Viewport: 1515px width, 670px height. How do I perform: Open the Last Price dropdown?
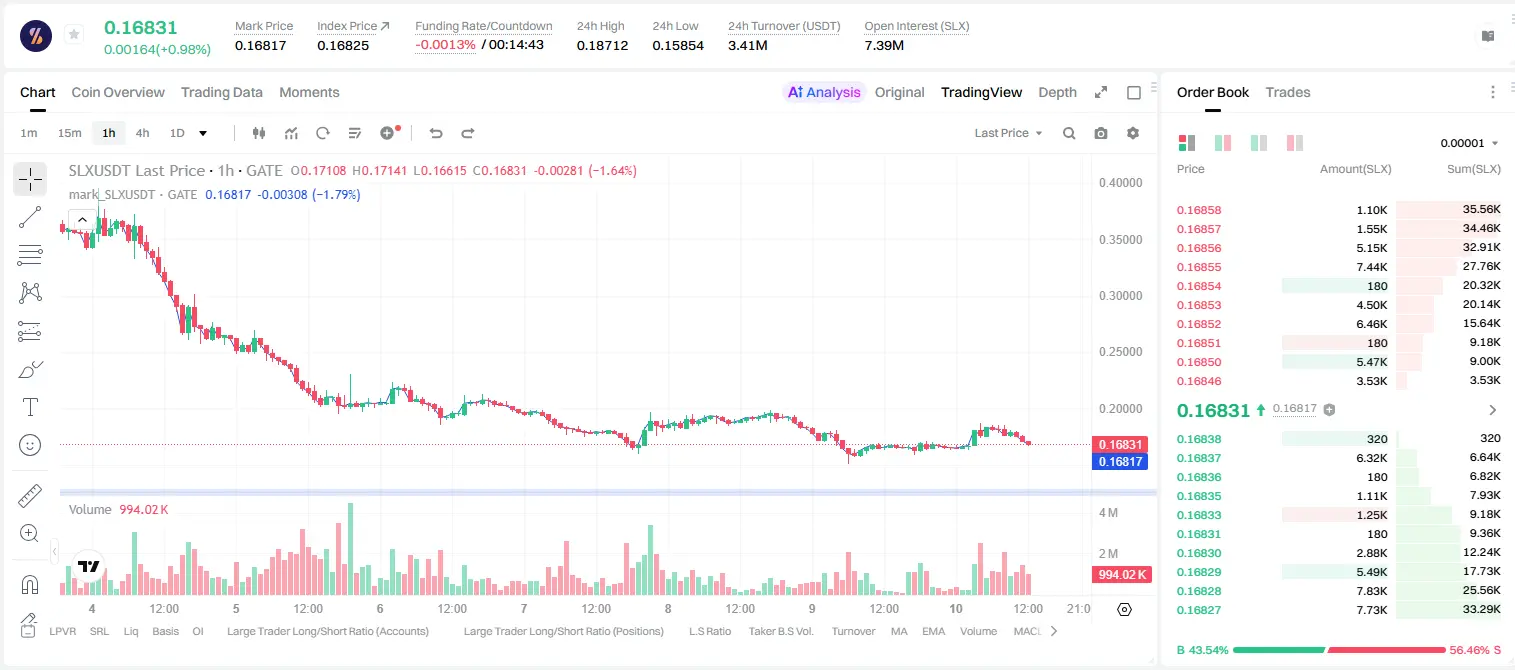1008,133
